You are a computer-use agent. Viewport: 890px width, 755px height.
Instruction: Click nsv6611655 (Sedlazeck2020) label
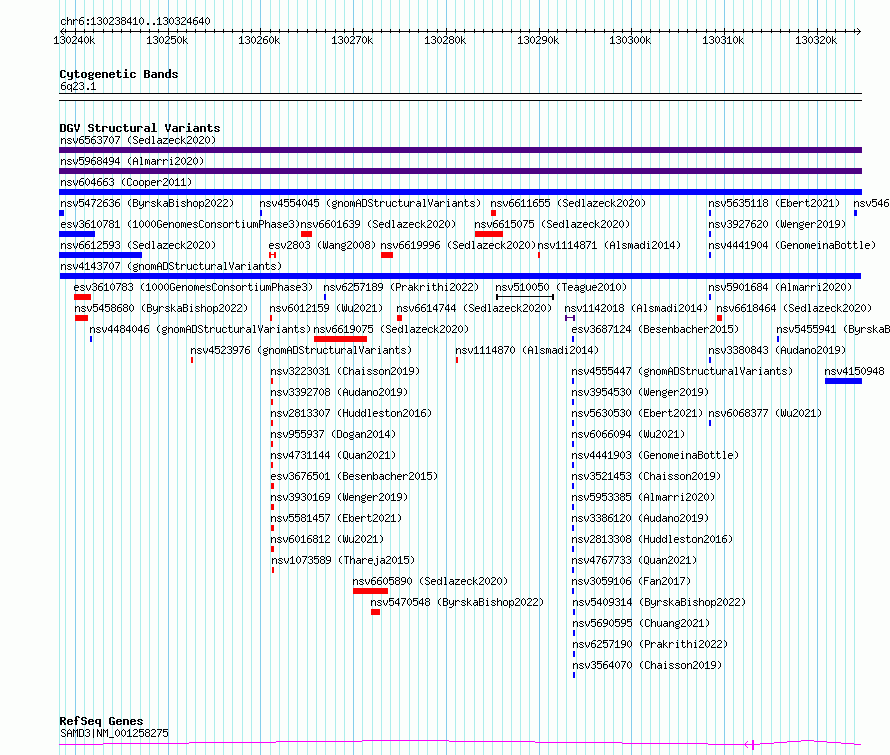568,203
